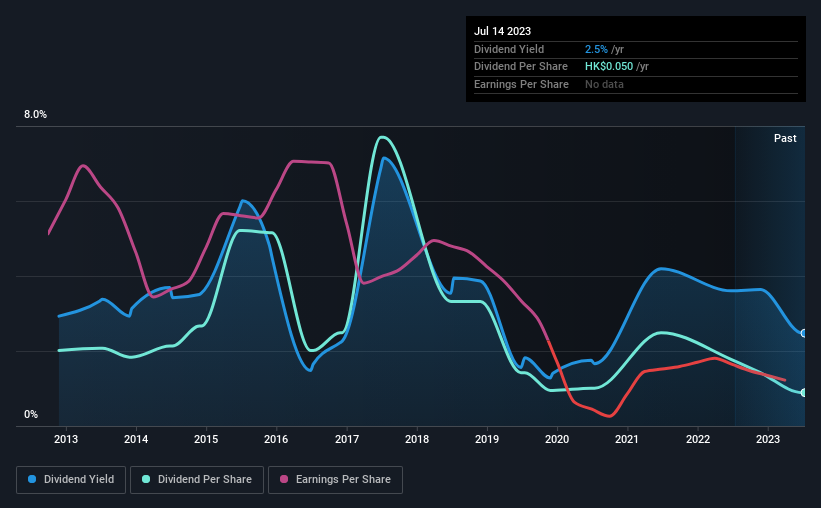Click the 2017 x-axis label
Image resolution: width=821 pixels, height=508 pixels.
347,439
